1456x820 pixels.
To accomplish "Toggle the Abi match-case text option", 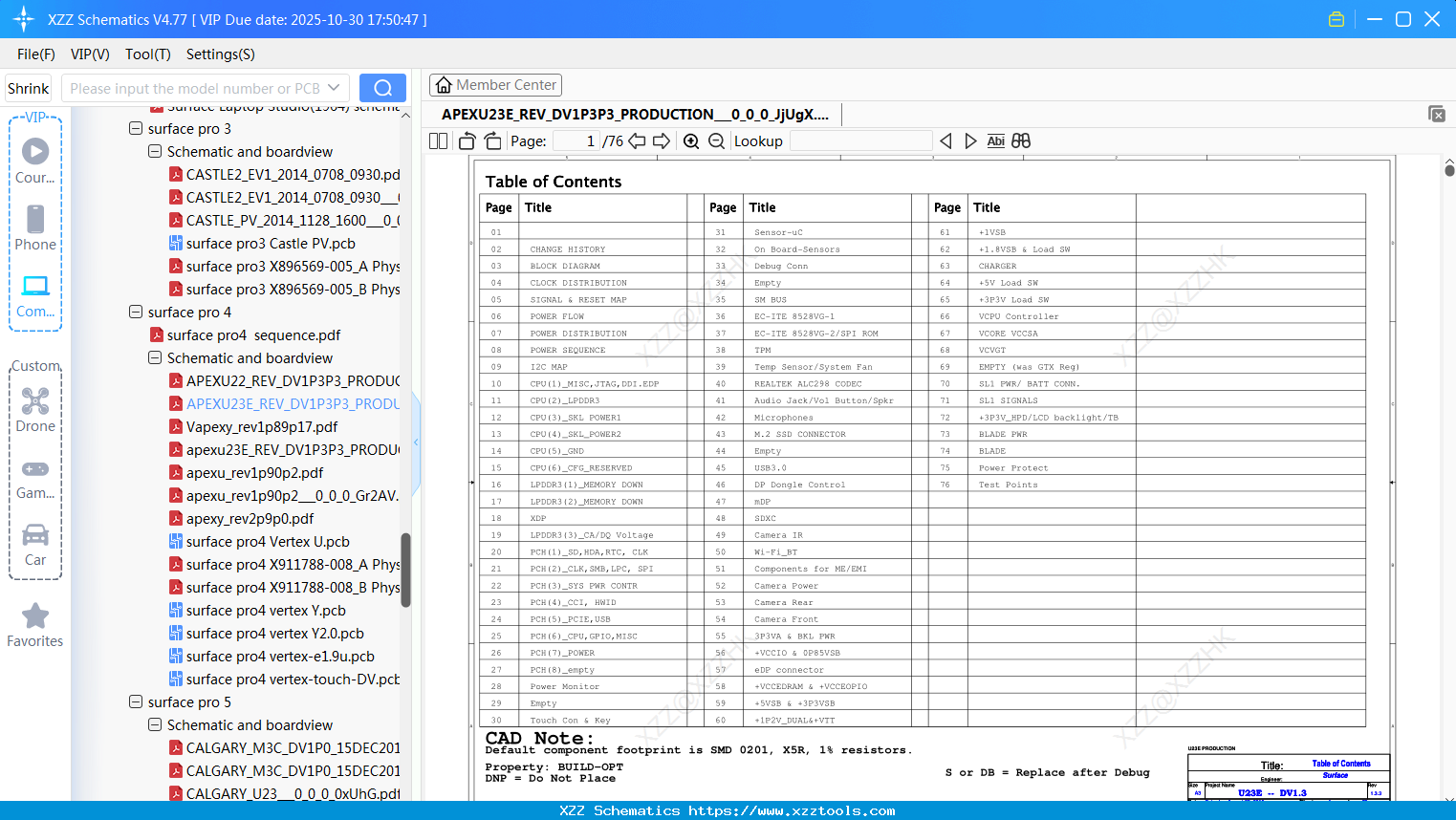I will pyautogui.click(x=995, y=141).
